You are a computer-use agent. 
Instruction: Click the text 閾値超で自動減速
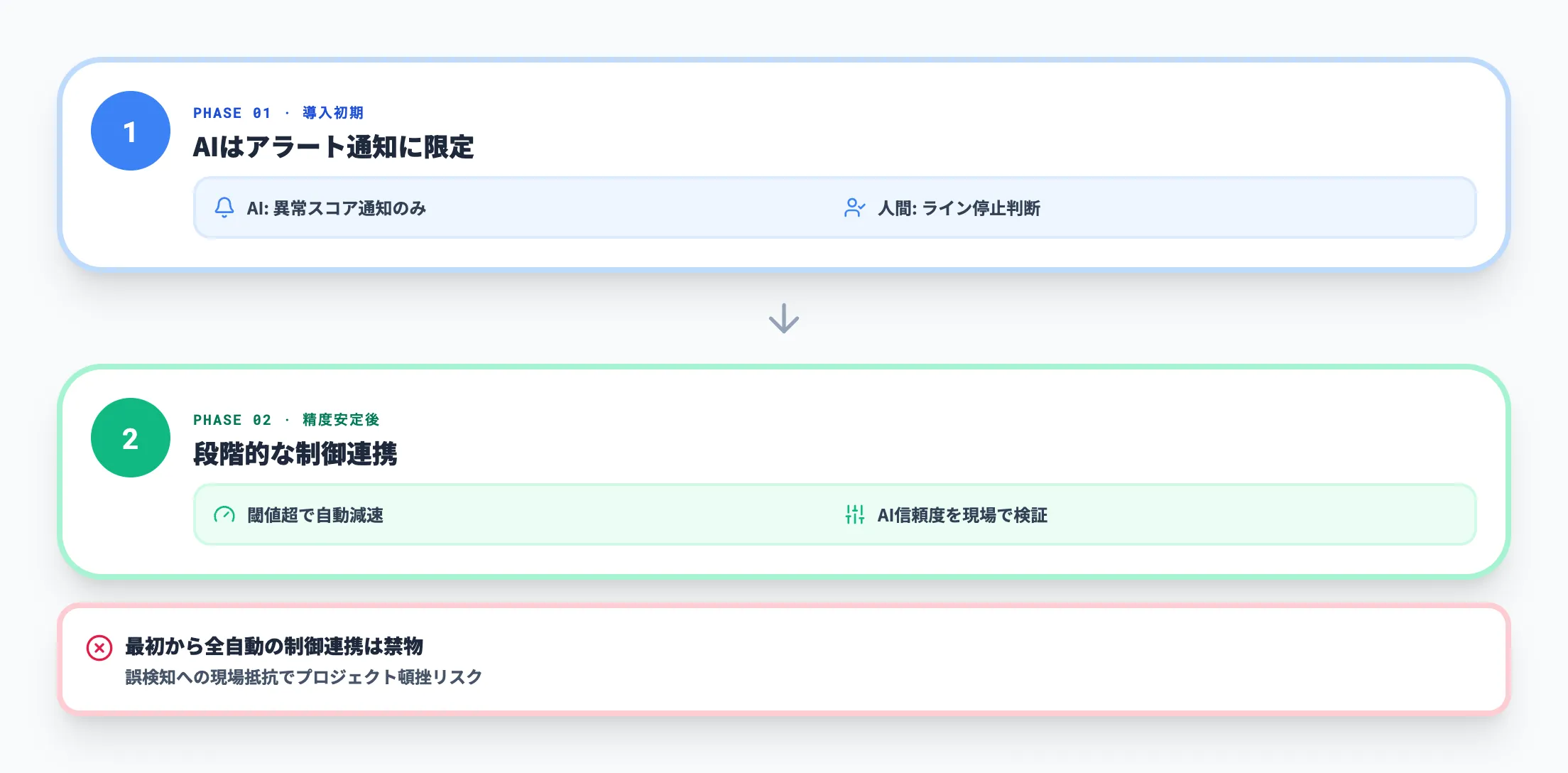[315, 515]
